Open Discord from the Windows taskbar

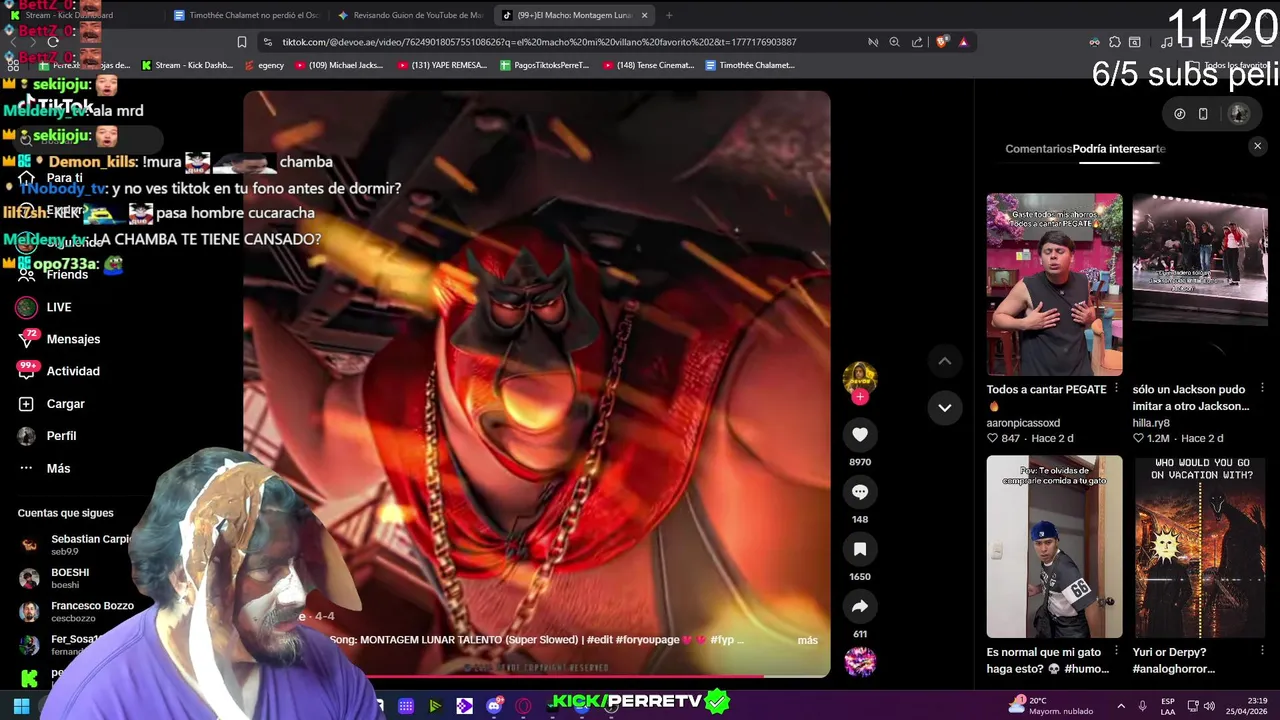494,706
